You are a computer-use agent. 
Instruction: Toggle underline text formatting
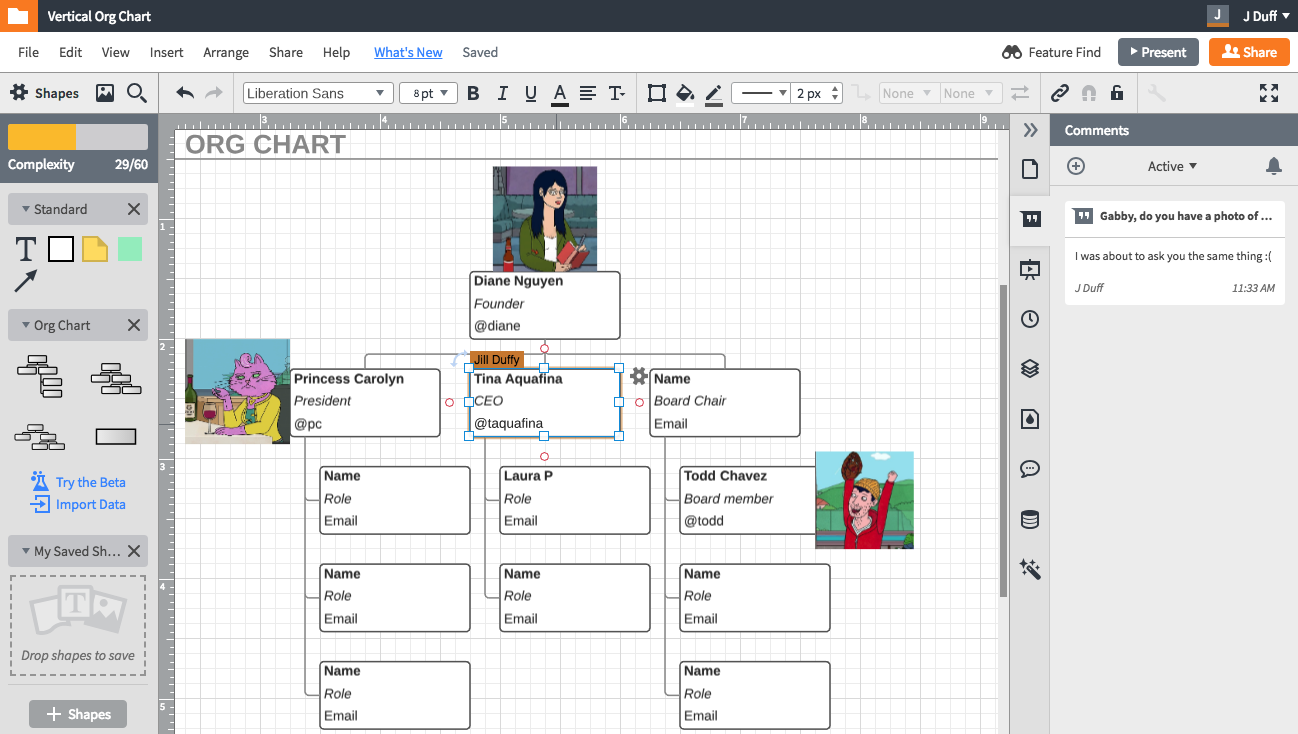[531, 92]
